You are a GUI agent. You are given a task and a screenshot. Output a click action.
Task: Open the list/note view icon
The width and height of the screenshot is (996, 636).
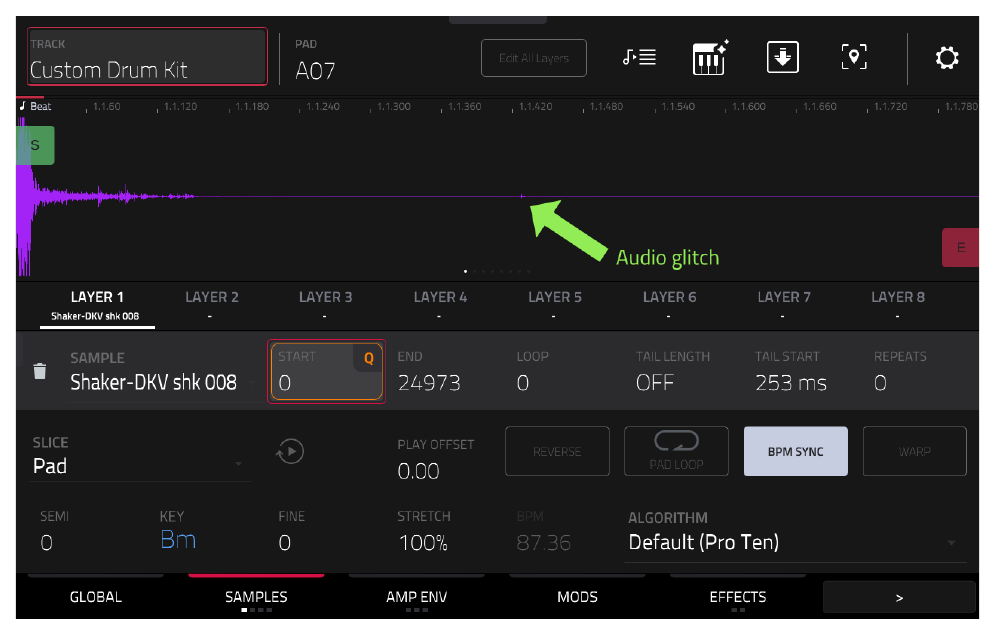pos(639,58)
